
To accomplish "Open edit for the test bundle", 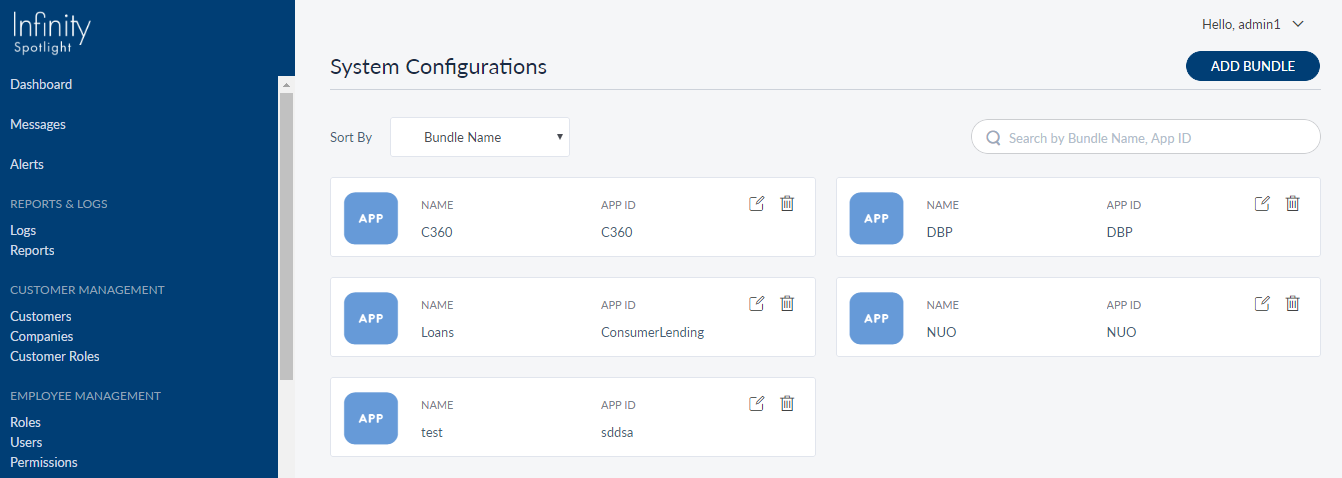I will [757, 404].
